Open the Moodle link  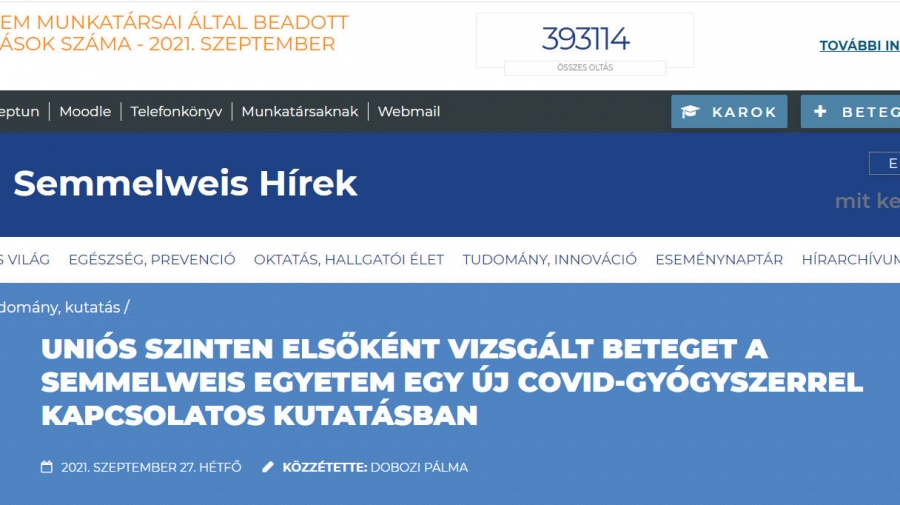85,111
